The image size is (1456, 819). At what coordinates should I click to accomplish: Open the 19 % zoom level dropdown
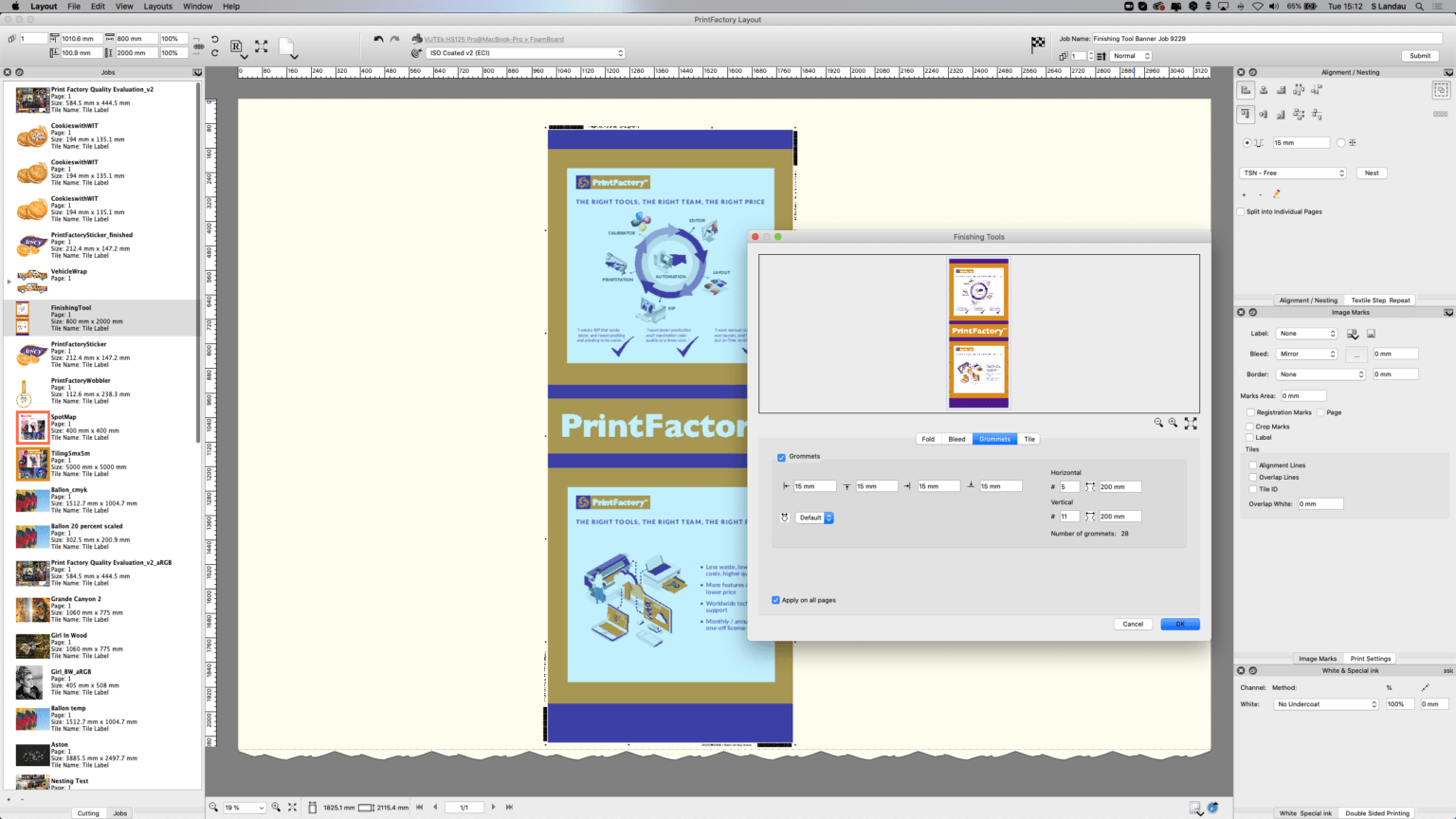click(245, 808)
